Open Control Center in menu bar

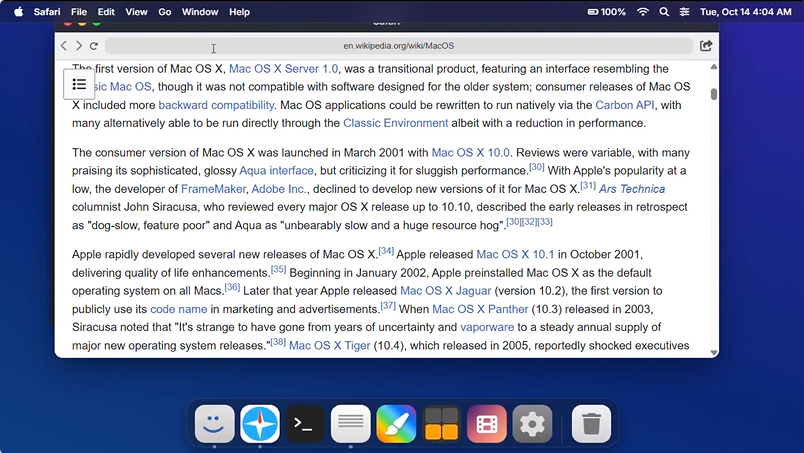click(x=685, y=12)
